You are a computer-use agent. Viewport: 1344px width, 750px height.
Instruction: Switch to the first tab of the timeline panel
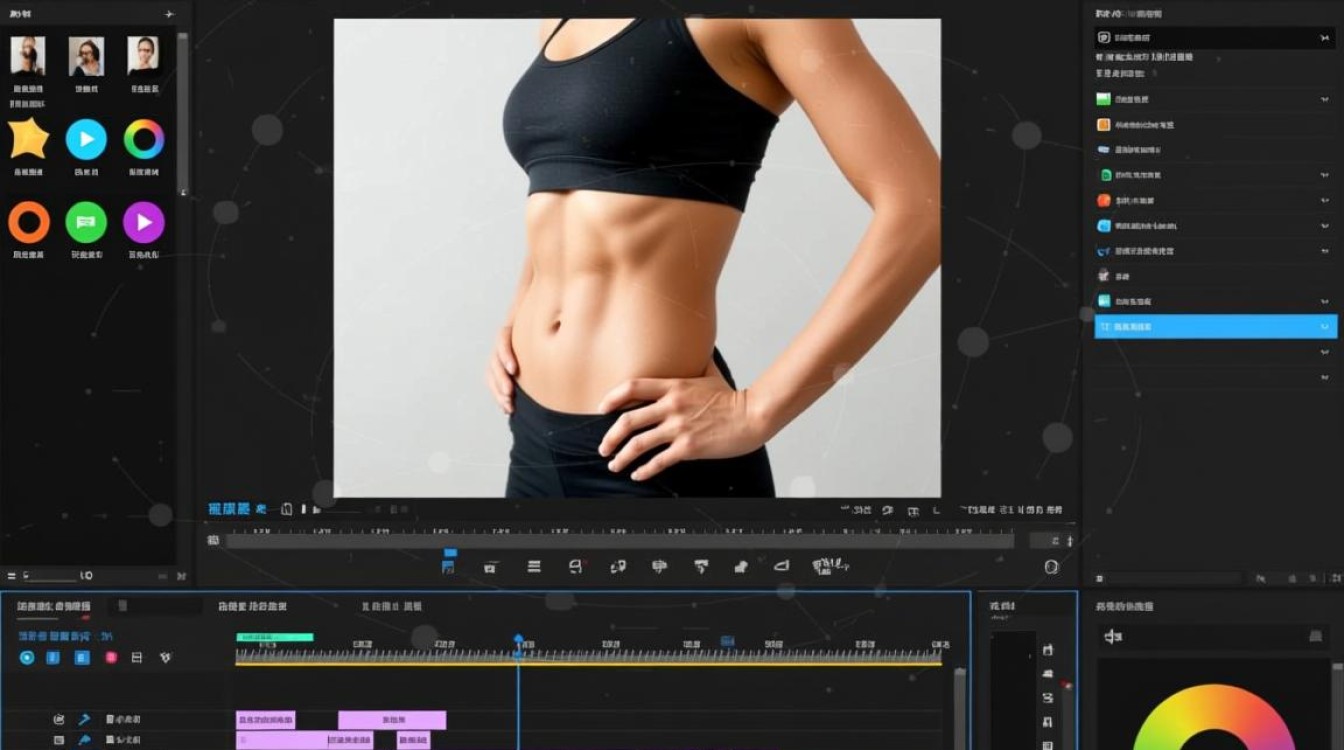coord(54,606)
